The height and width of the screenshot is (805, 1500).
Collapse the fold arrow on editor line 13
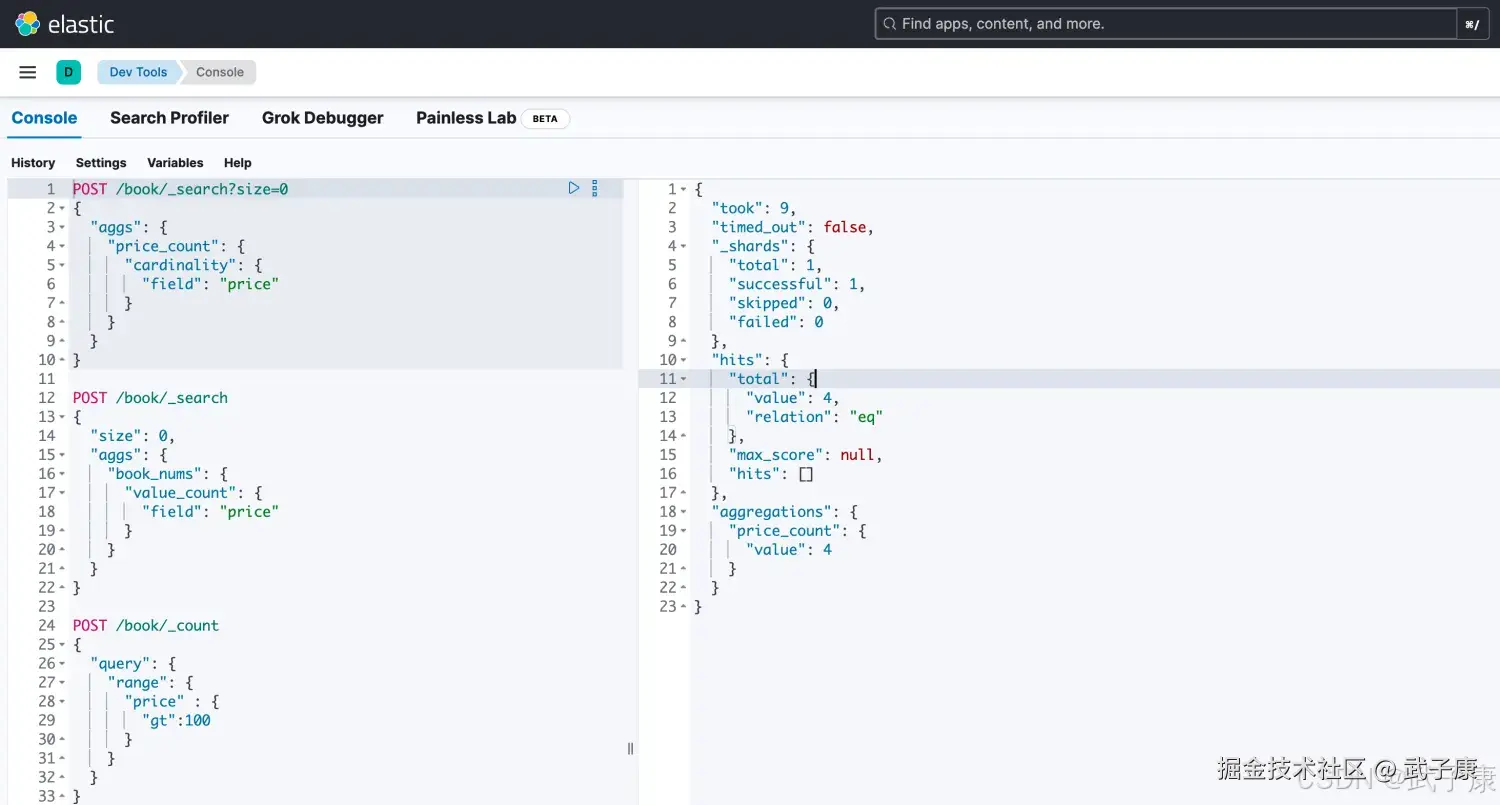click(x=62, y=417)
